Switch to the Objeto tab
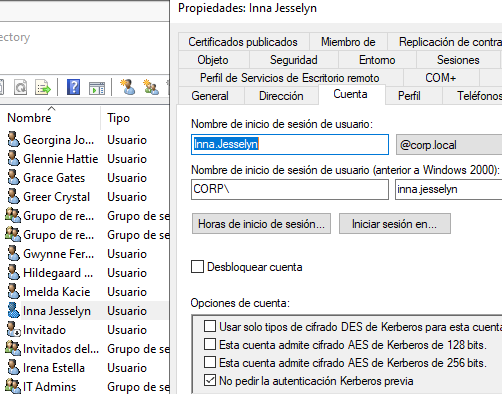Image resolution: width=502 pixels, height=394 pixels. 213,60
